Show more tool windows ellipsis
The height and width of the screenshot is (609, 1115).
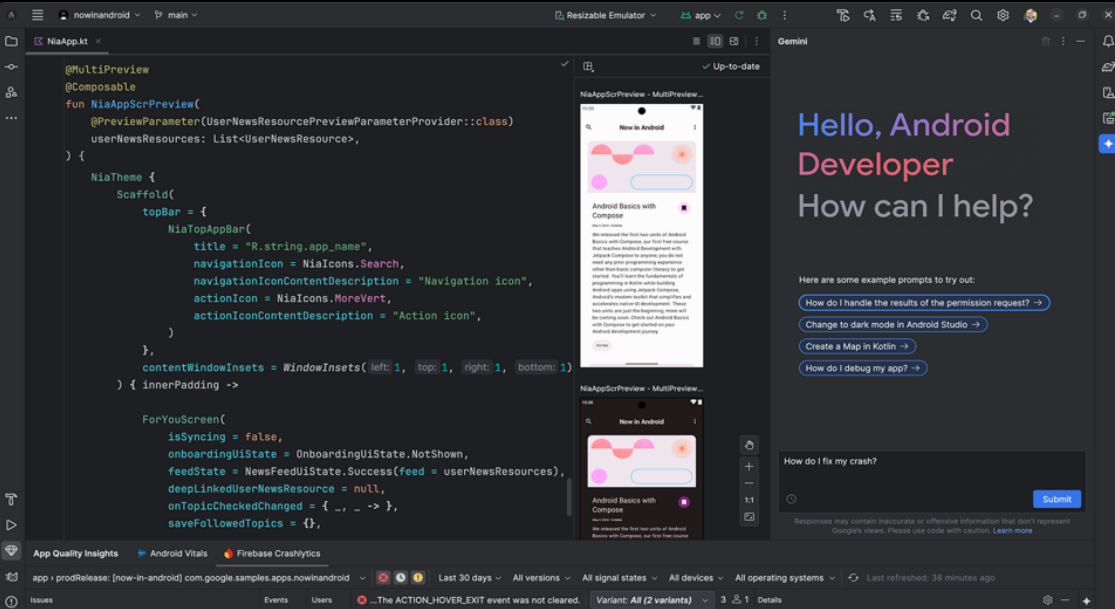point(11,118)
